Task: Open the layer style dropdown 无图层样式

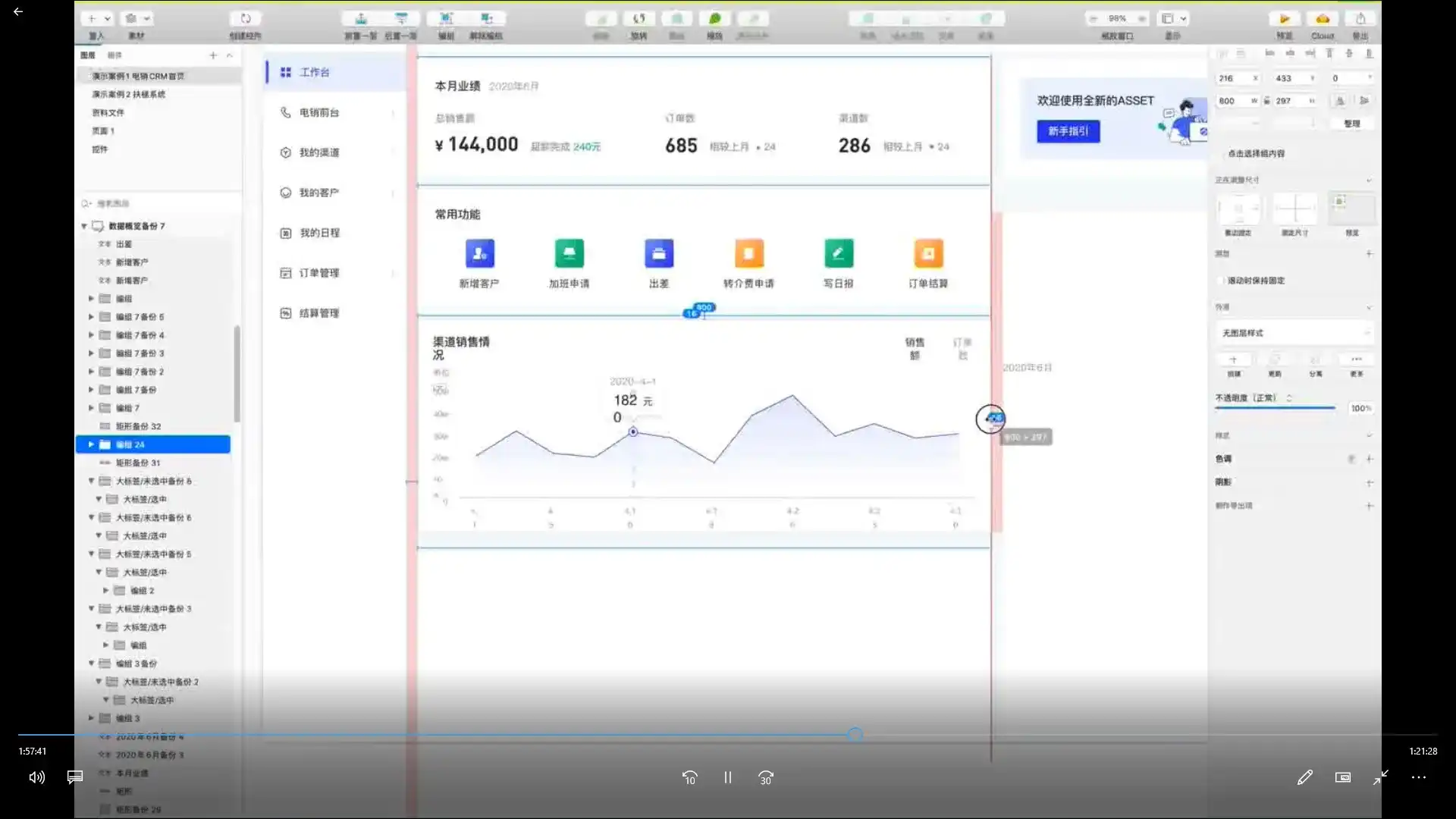Action: (1295, 333)
